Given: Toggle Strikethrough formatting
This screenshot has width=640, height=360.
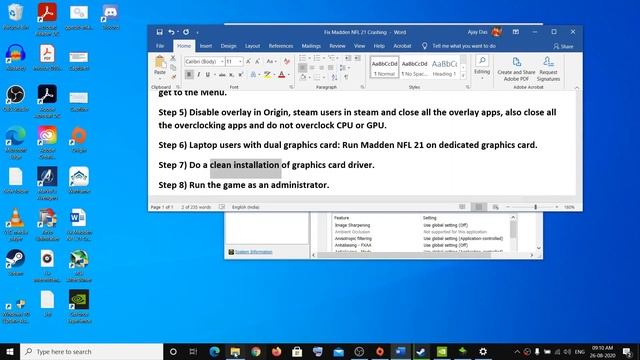Looking at the screenshot, I should coord(222,75).
